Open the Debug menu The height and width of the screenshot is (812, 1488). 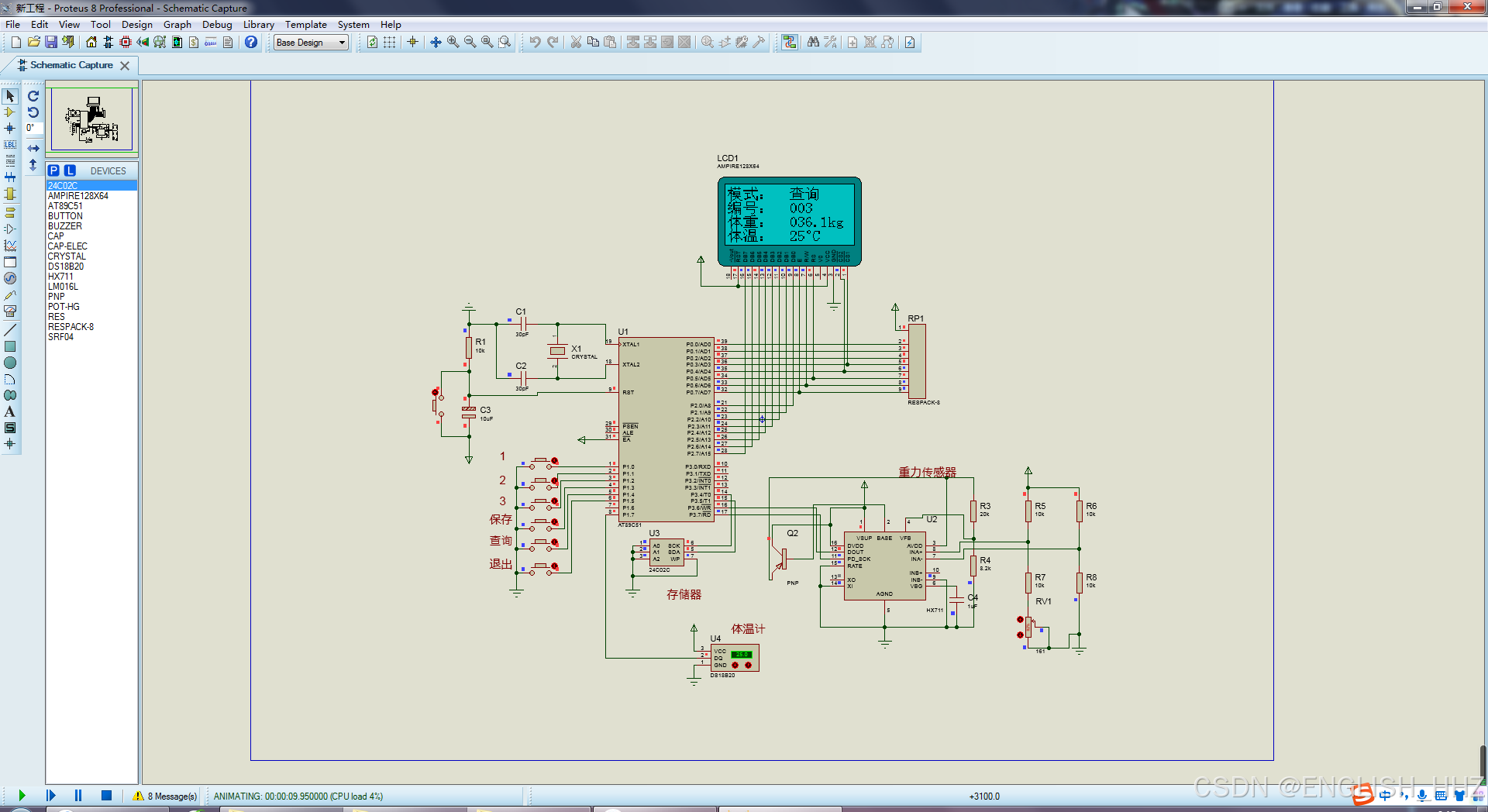[217, 25]
